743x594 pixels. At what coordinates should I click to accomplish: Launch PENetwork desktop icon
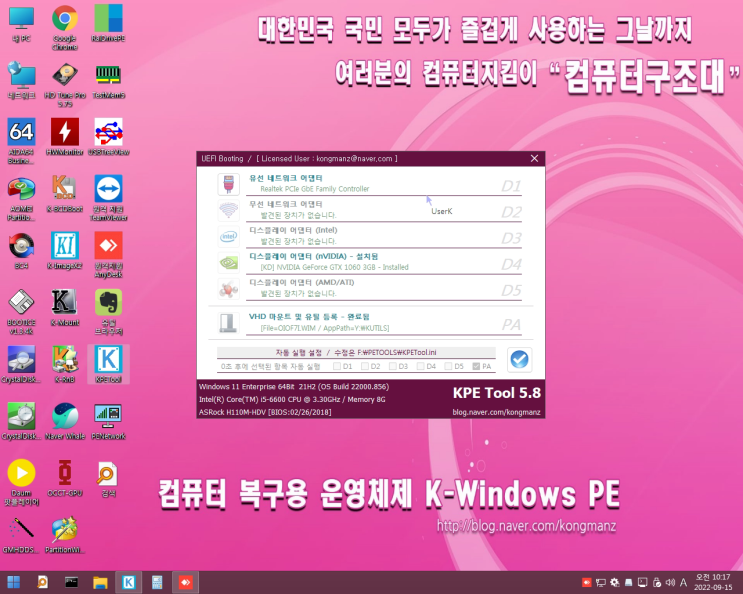[109, 422]
